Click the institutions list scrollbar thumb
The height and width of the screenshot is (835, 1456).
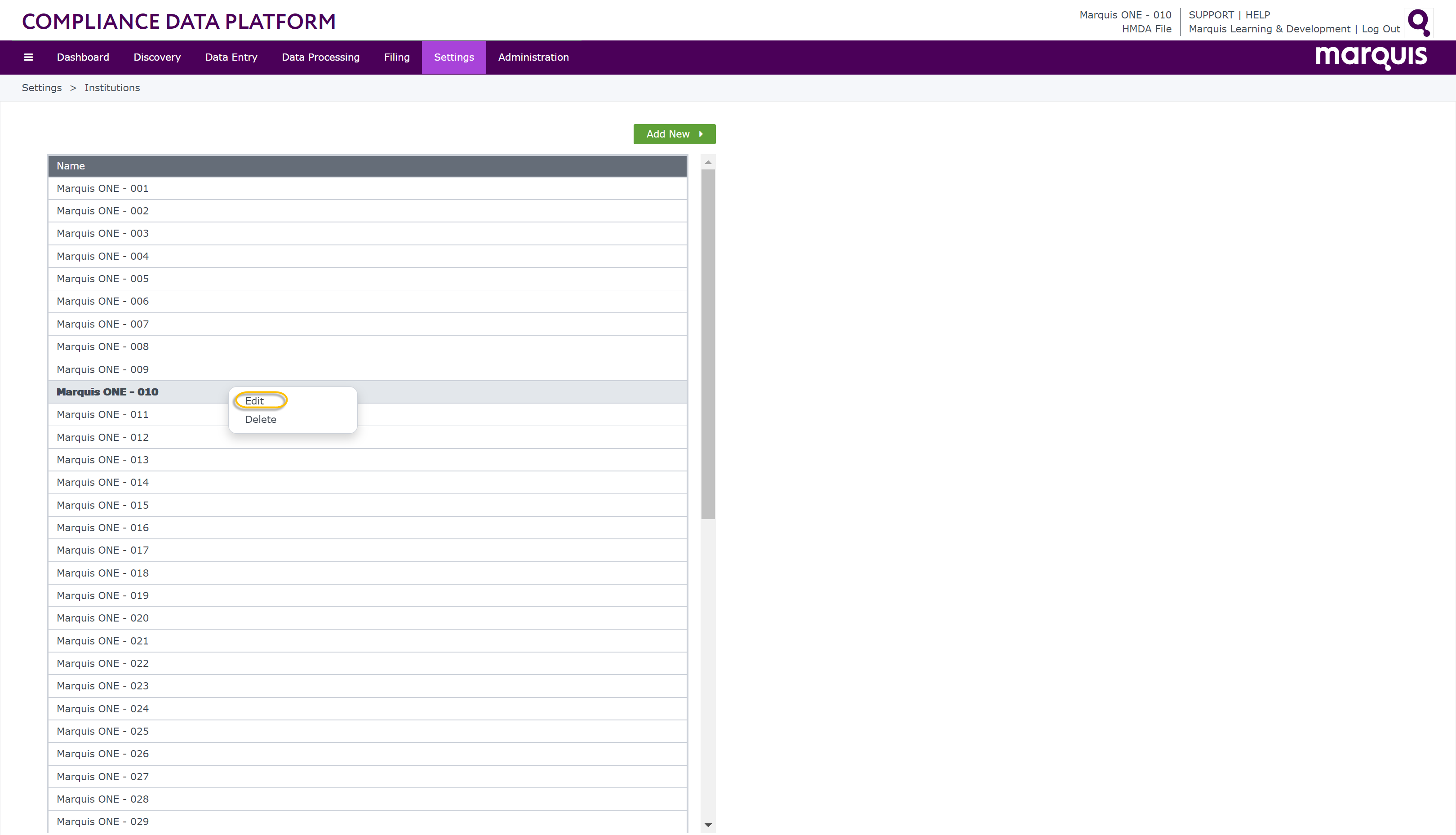[x=708, y=344]
